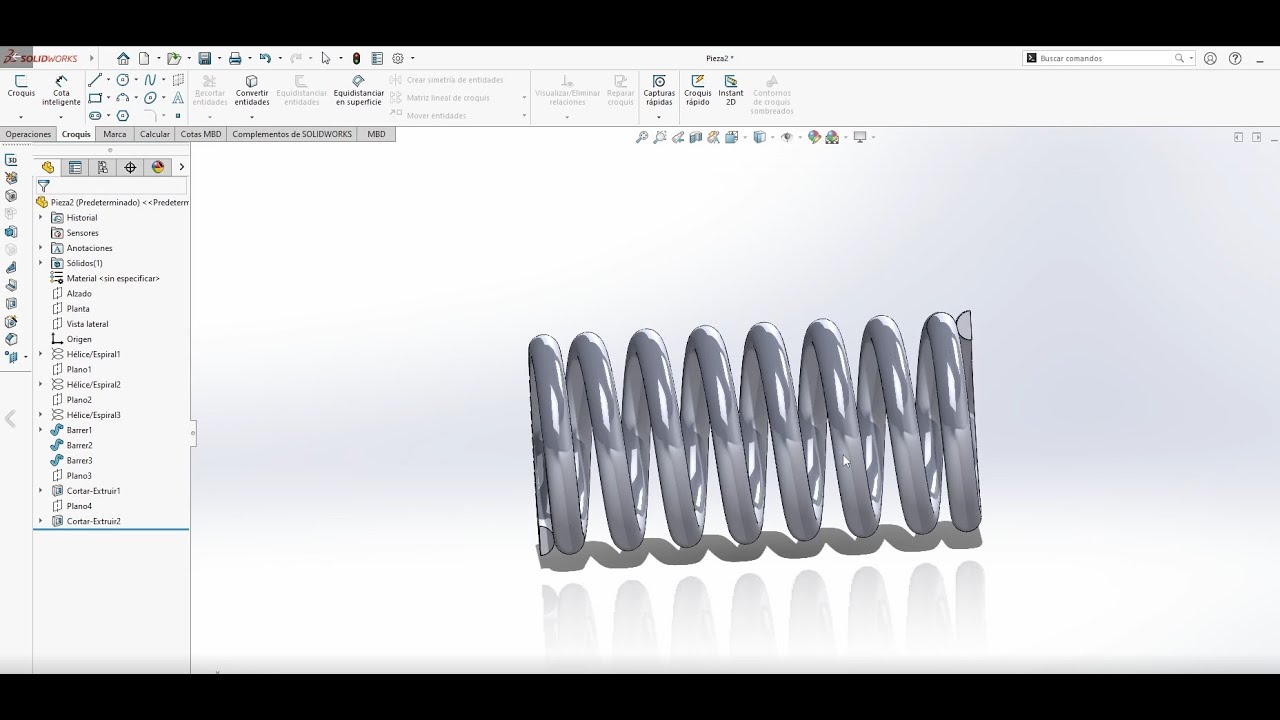Switch to DimXpertManager crosshair tab
This screenshot has height=720, width=1280.
pyautogui.click(x=130, y=167)
